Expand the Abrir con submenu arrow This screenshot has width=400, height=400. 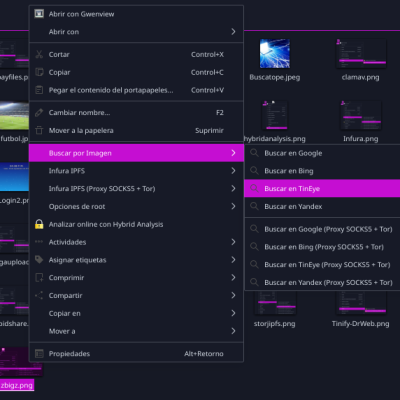[233, 32]
